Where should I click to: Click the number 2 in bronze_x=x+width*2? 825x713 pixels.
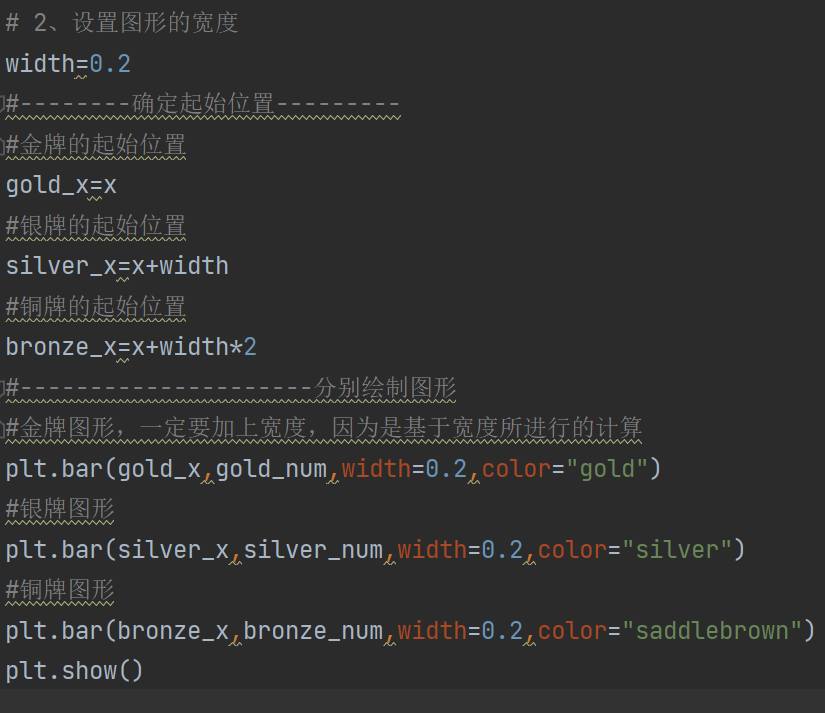(x=250, y=347)
